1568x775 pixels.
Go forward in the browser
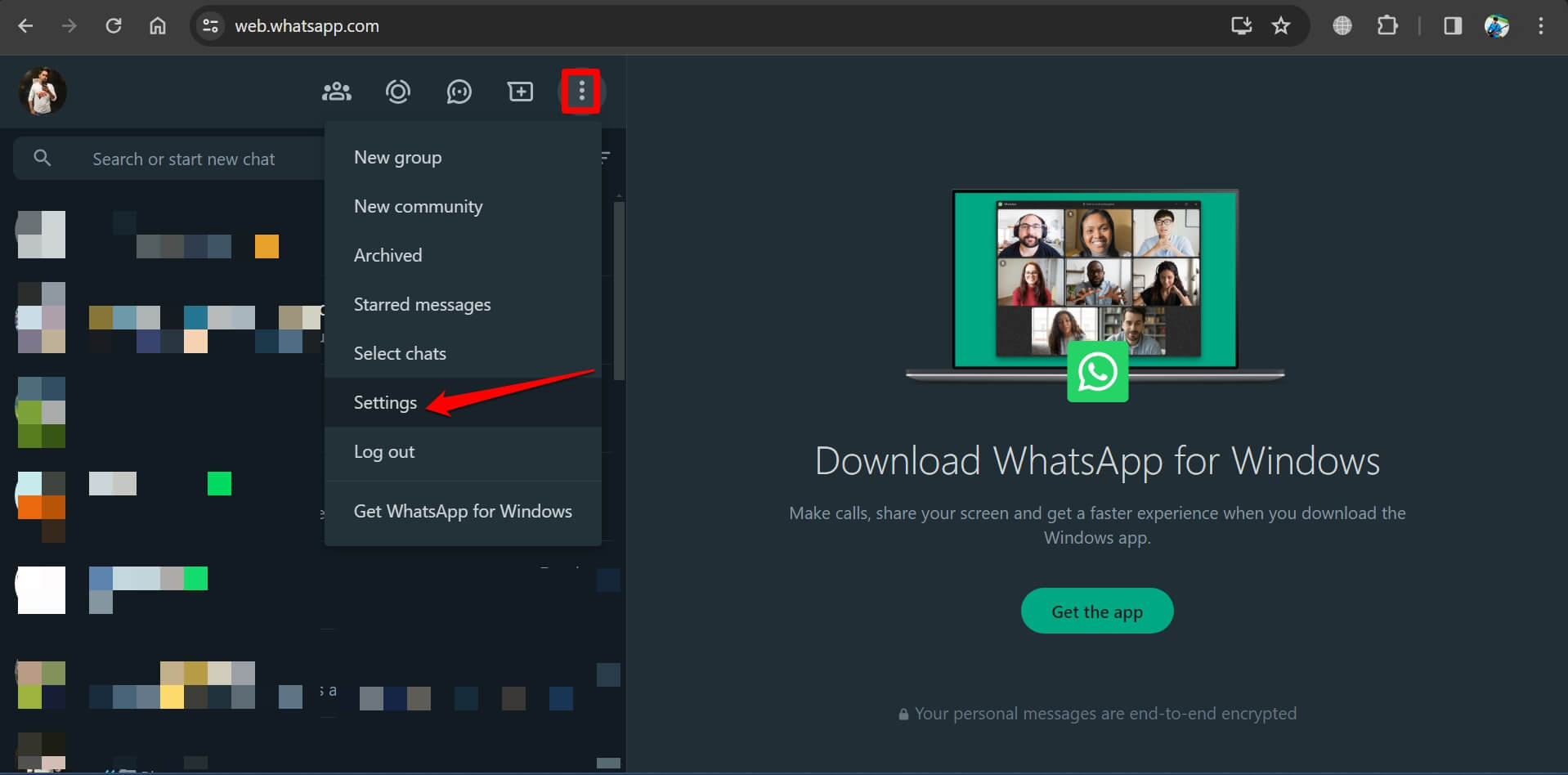tap(69, 26)
